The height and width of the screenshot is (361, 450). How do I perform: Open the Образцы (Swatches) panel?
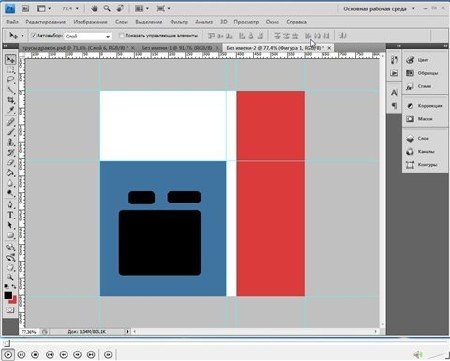[424, 73]
